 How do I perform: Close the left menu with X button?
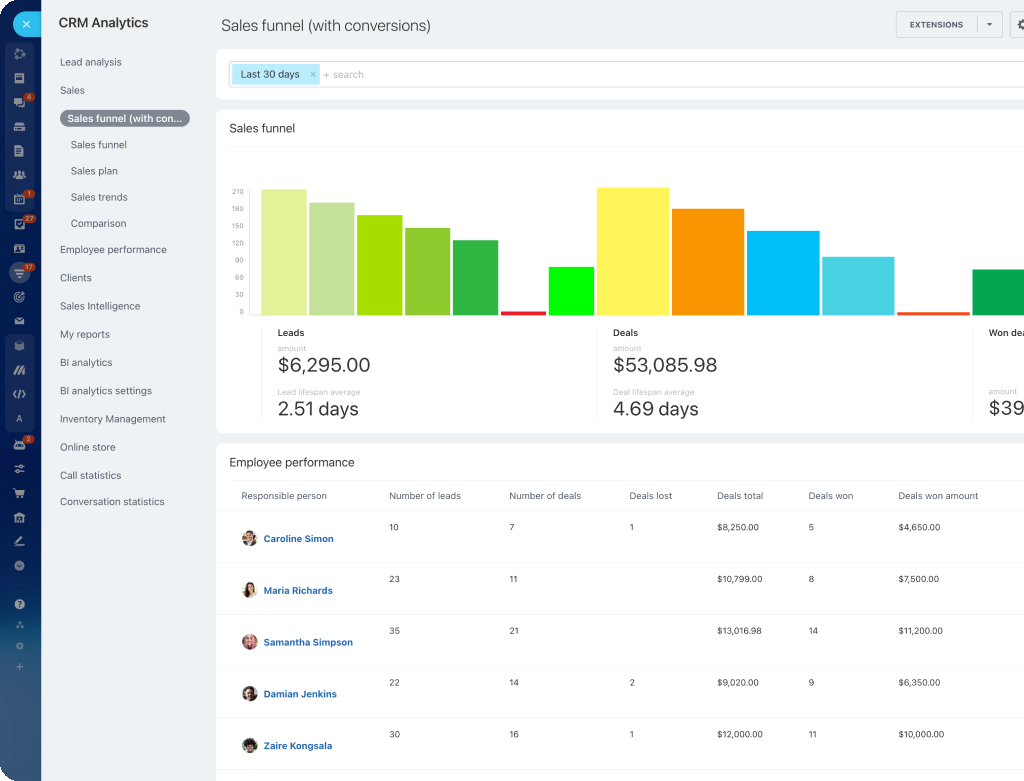point(26,24)
